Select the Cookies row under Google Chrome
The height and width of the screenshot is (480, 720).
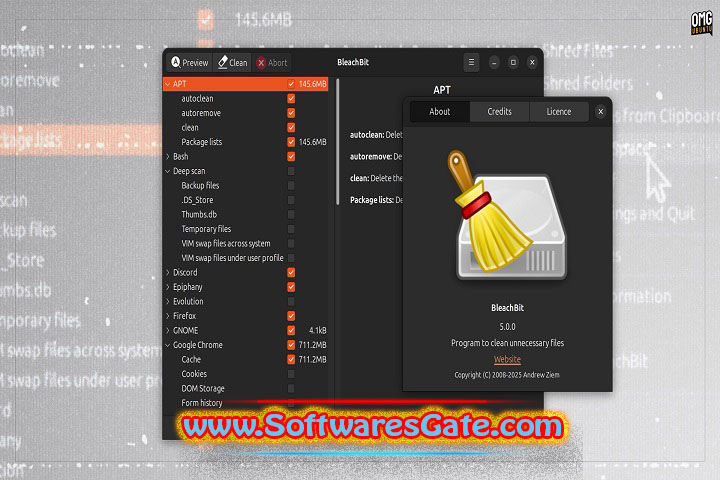point(194,374)
